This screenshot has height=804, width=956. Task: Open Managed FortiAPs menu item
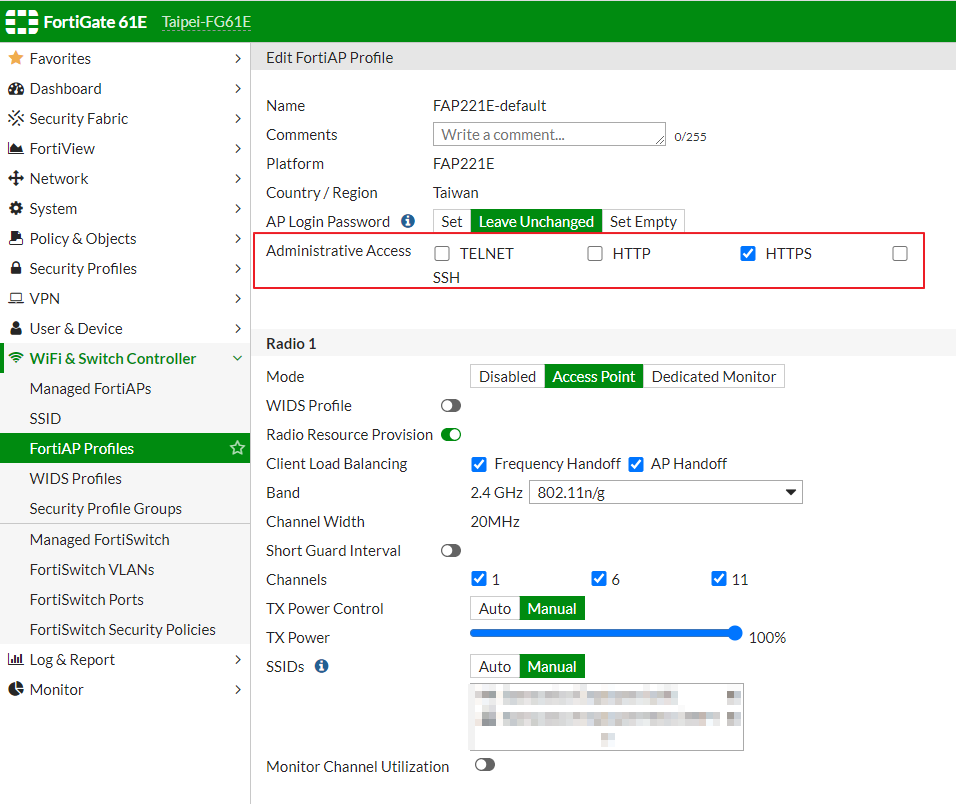pos(125,389)
